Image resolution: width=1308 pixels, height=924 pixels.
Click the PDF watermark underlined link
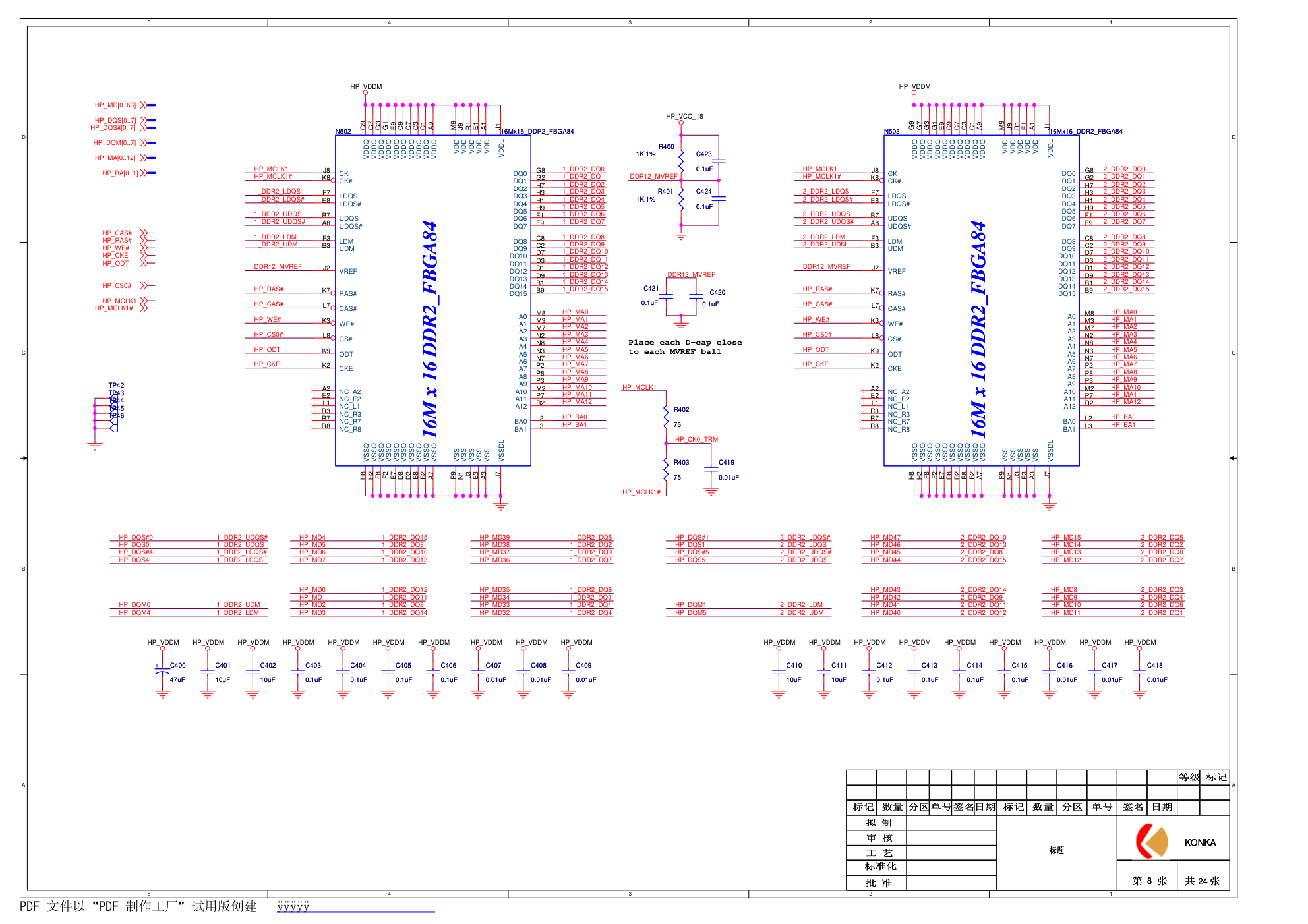coord(356,907)
